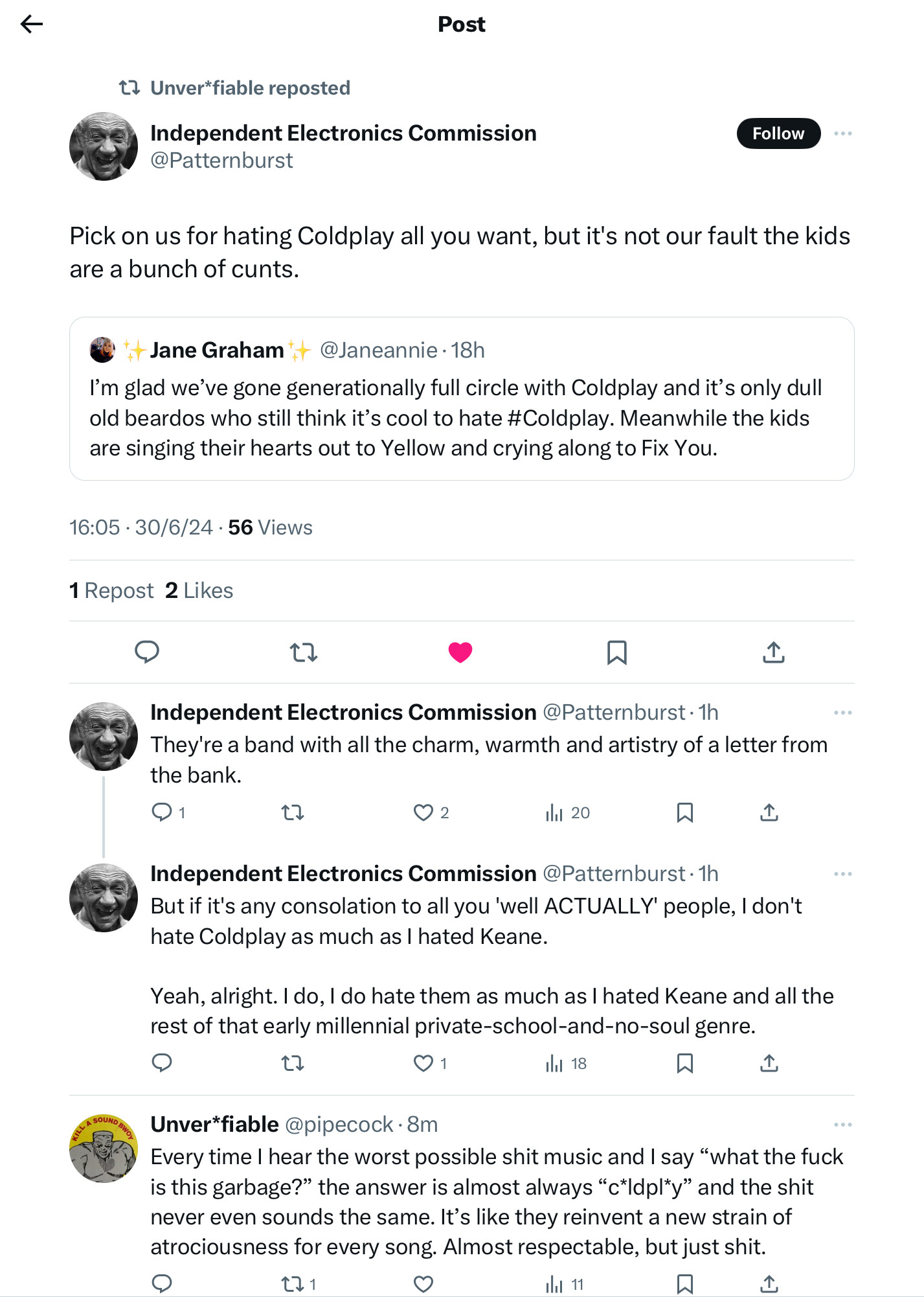The image size is (924, 1297).
Task: Open more options on Unver*fiable's reply
Action: (842, 1125)
